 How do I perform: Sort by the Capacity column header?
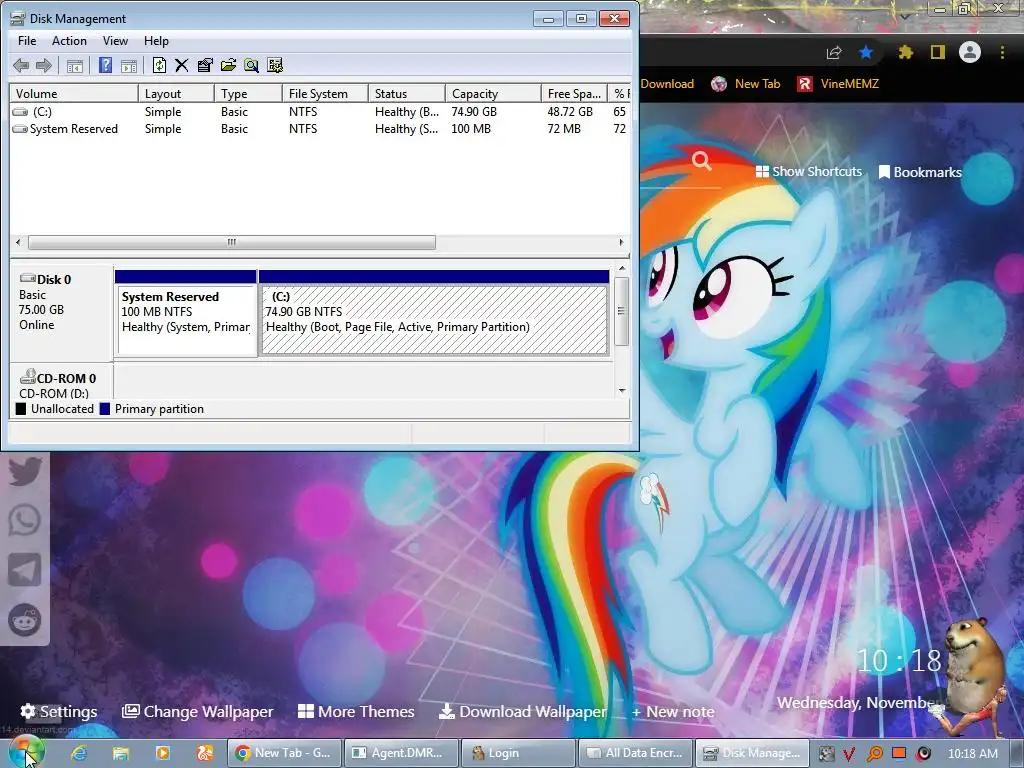(x=493, y=93)
